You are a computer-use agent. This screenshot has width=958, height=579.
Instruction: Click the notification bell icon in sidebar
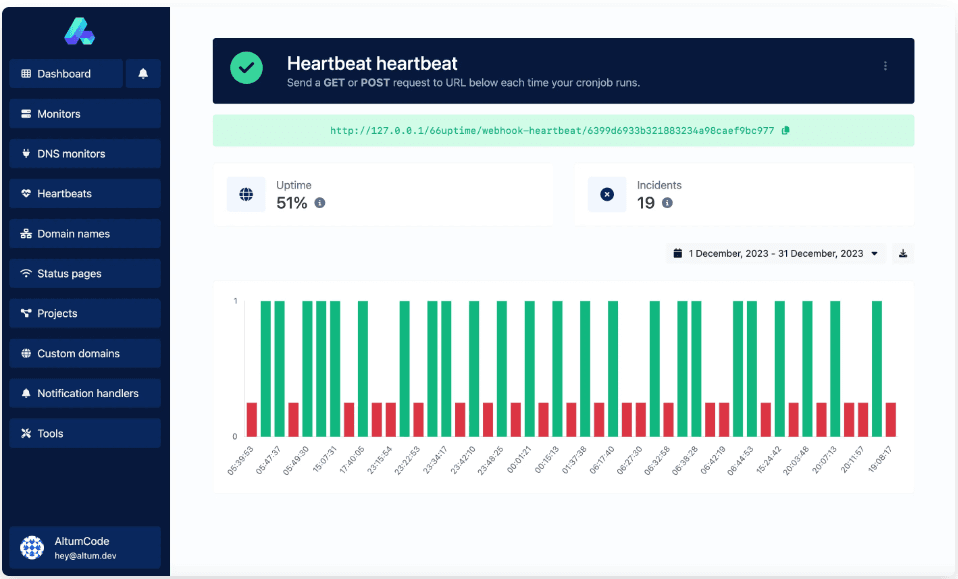pos(143,74)
